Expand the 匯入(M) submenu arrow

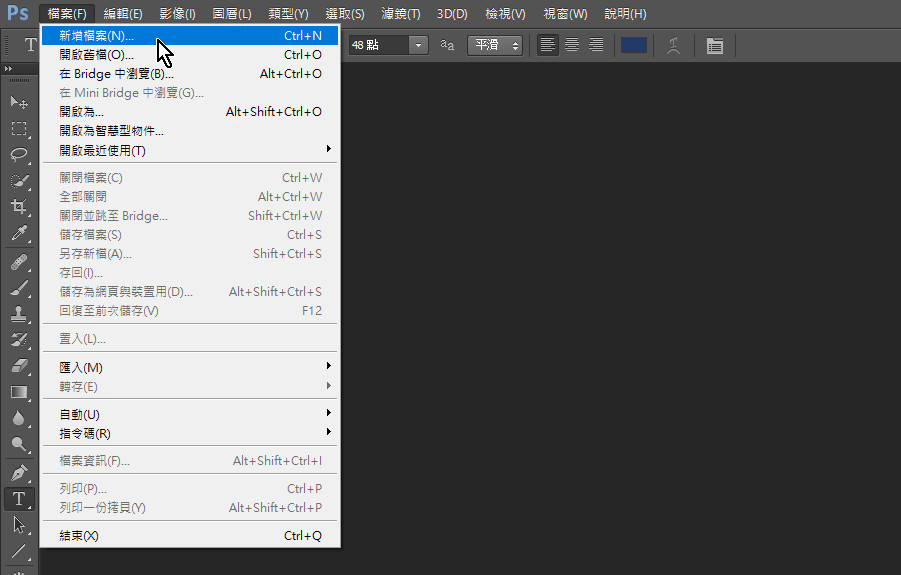click(329, 366)
